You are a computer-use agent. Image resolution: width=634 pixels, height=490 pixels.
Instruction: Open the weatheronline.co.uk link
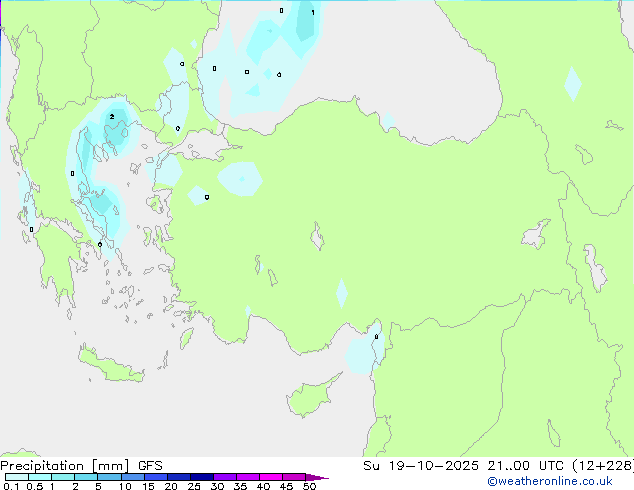pyautogui.click(x=550, y=481)
